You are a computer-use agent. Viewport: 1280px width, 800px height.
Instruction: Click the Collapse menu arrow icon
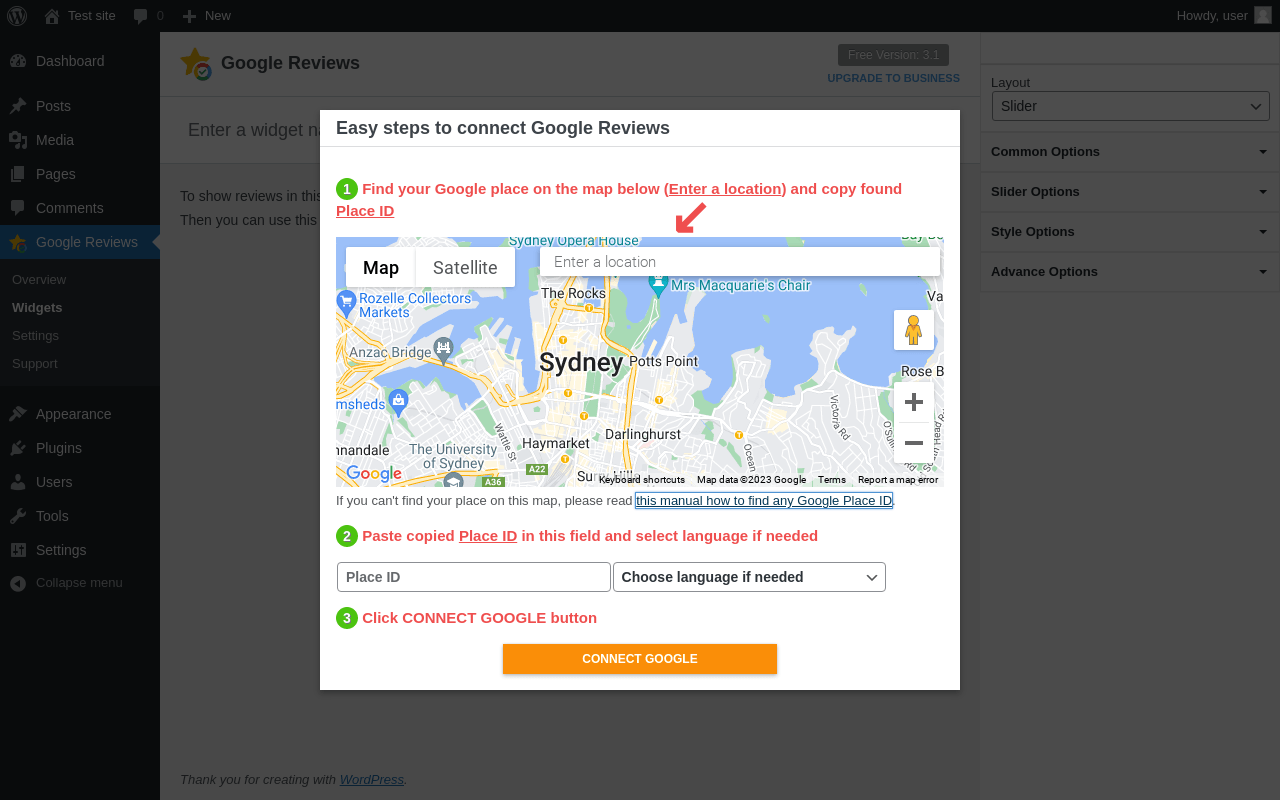(x=18, y=583)
